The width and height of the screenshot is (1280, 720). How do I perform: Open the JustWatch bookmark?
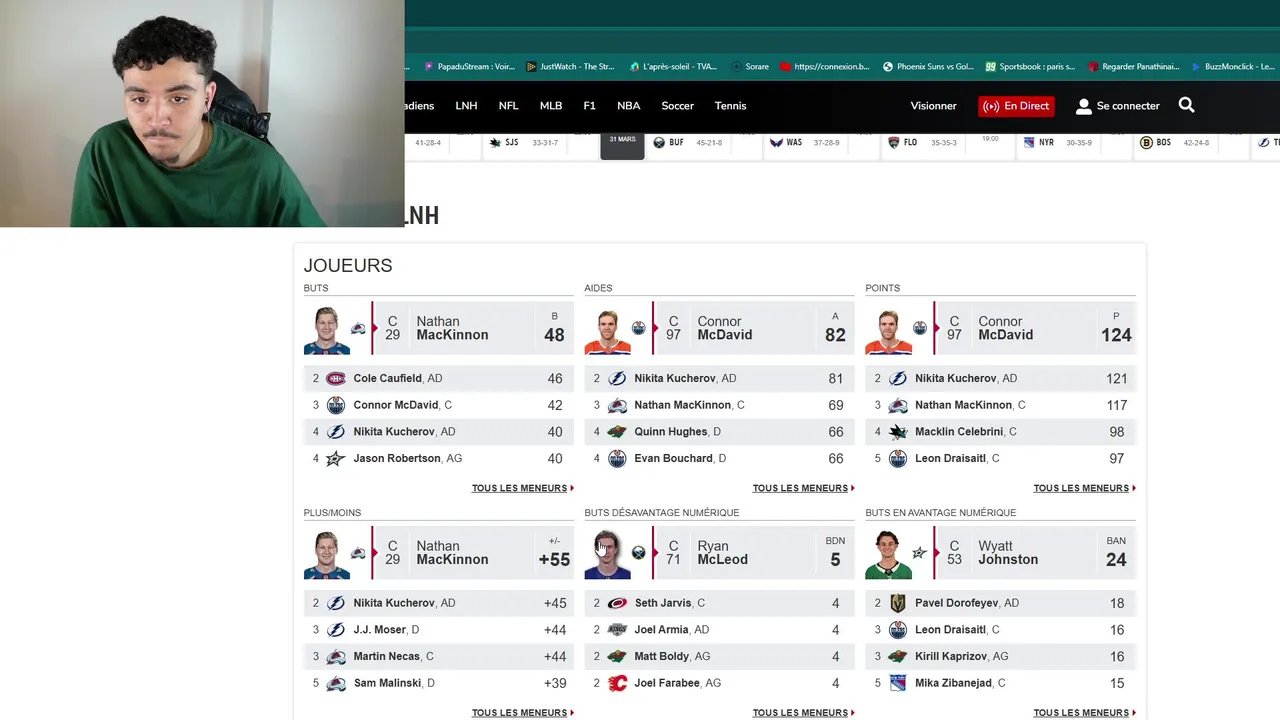click(571, 67)
